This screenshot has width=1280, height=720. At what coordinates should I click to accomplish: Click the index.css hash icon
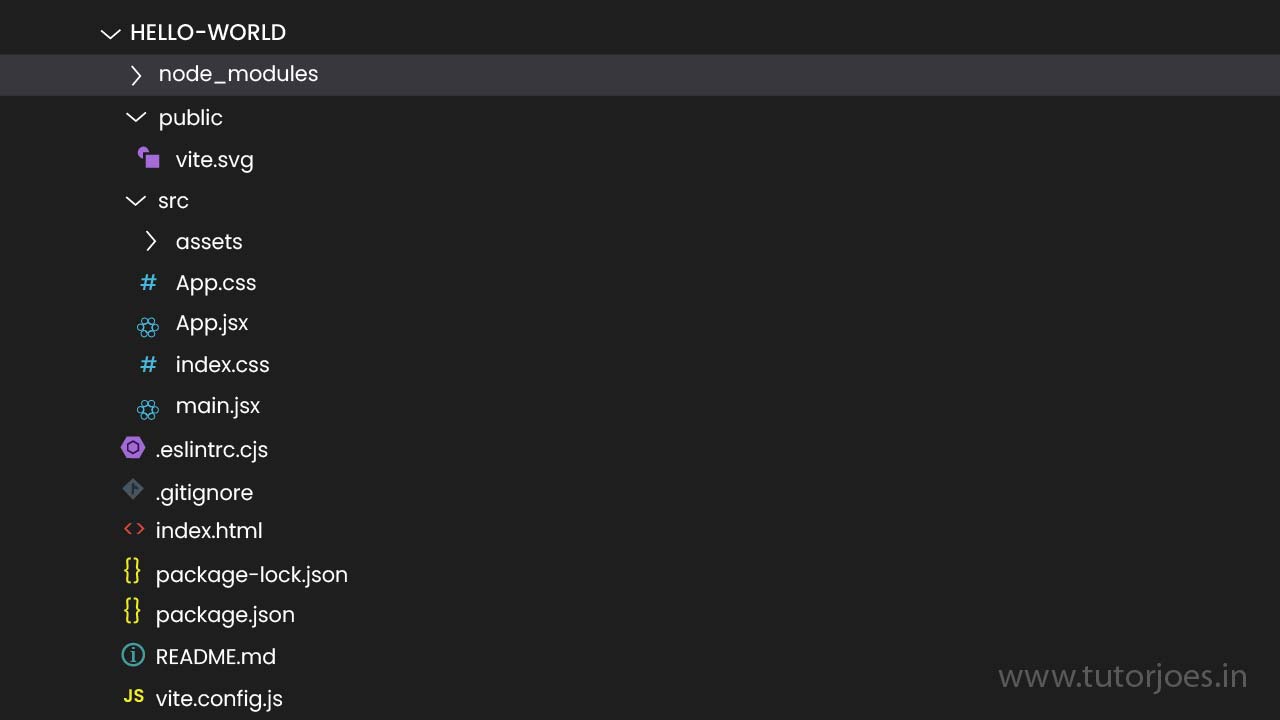148,365
